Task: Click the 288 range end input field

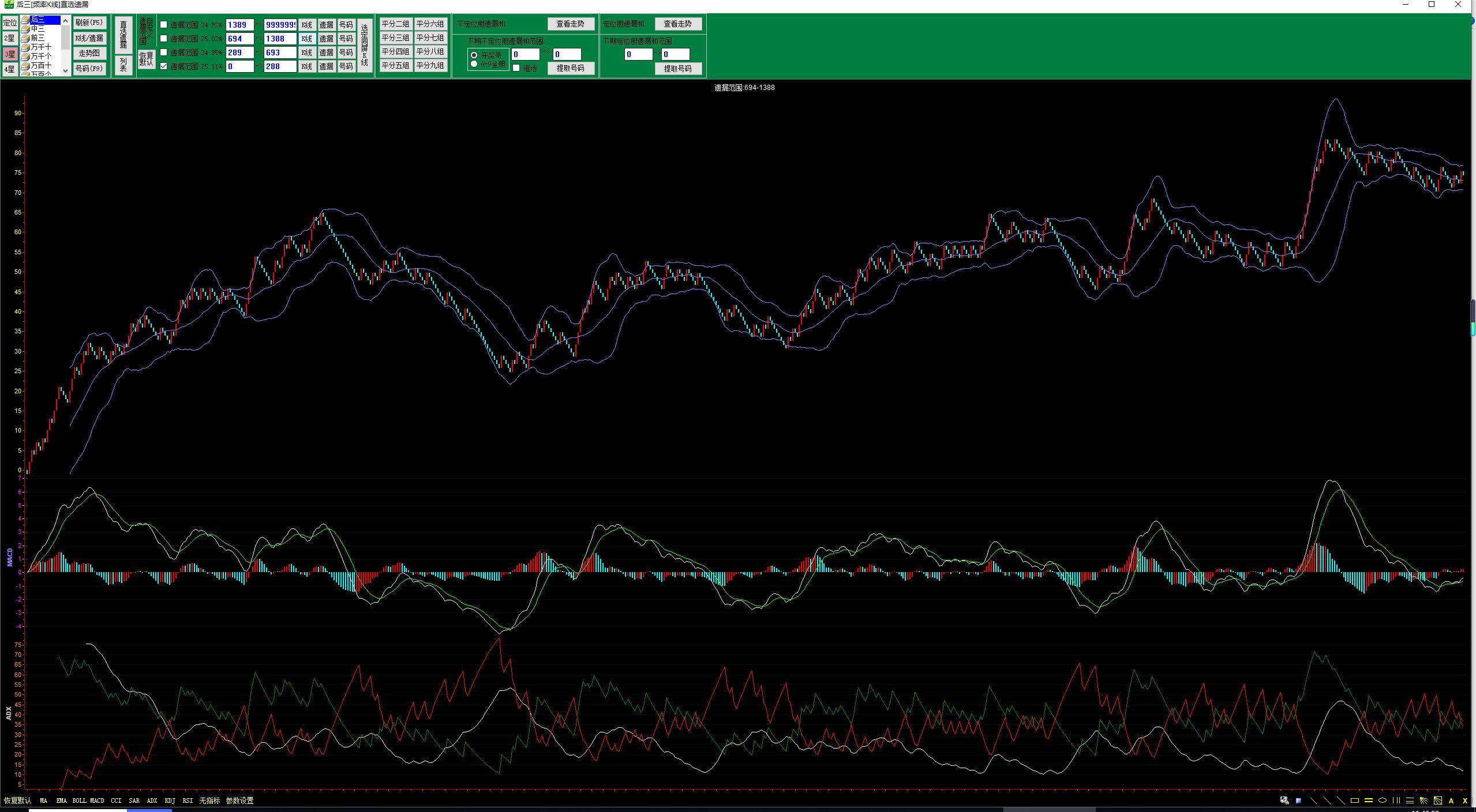Action: pos(280,66)
